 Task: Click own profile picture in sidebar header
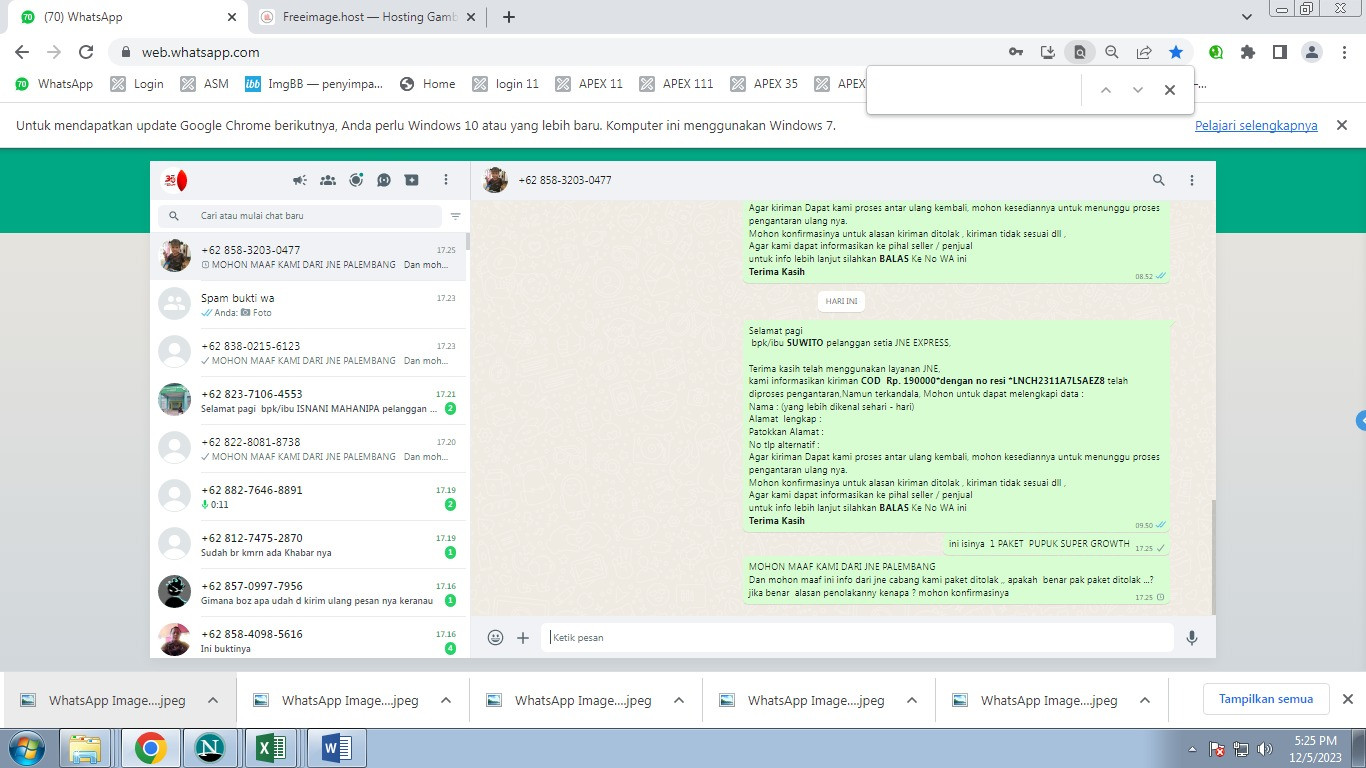point(175,180)
